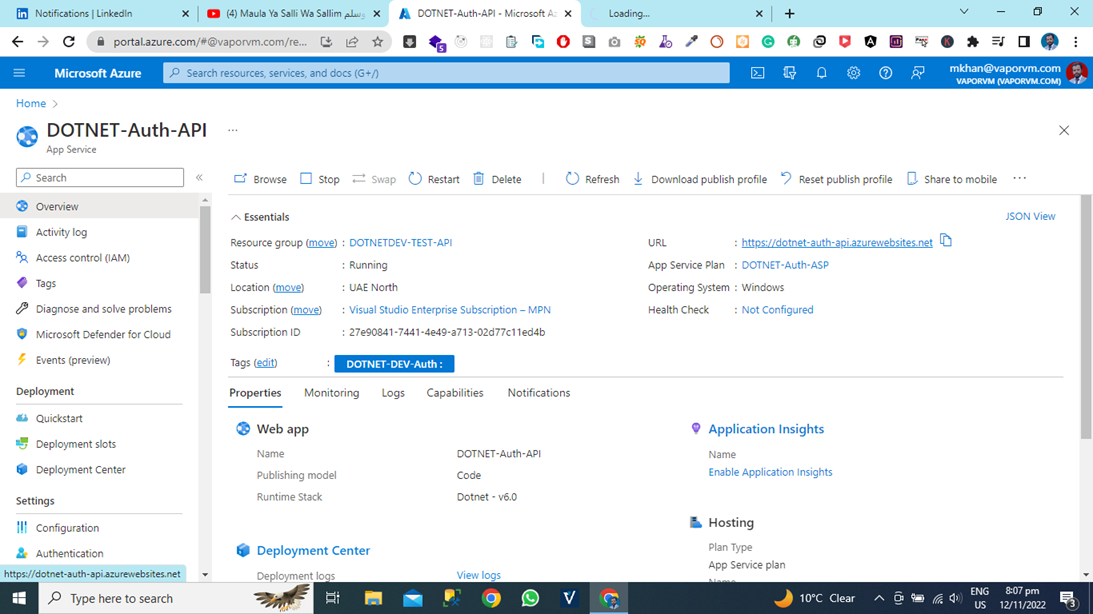Open the DOTNETDEV-TEST-API resource group link
1093x614 pixels.
400,241
